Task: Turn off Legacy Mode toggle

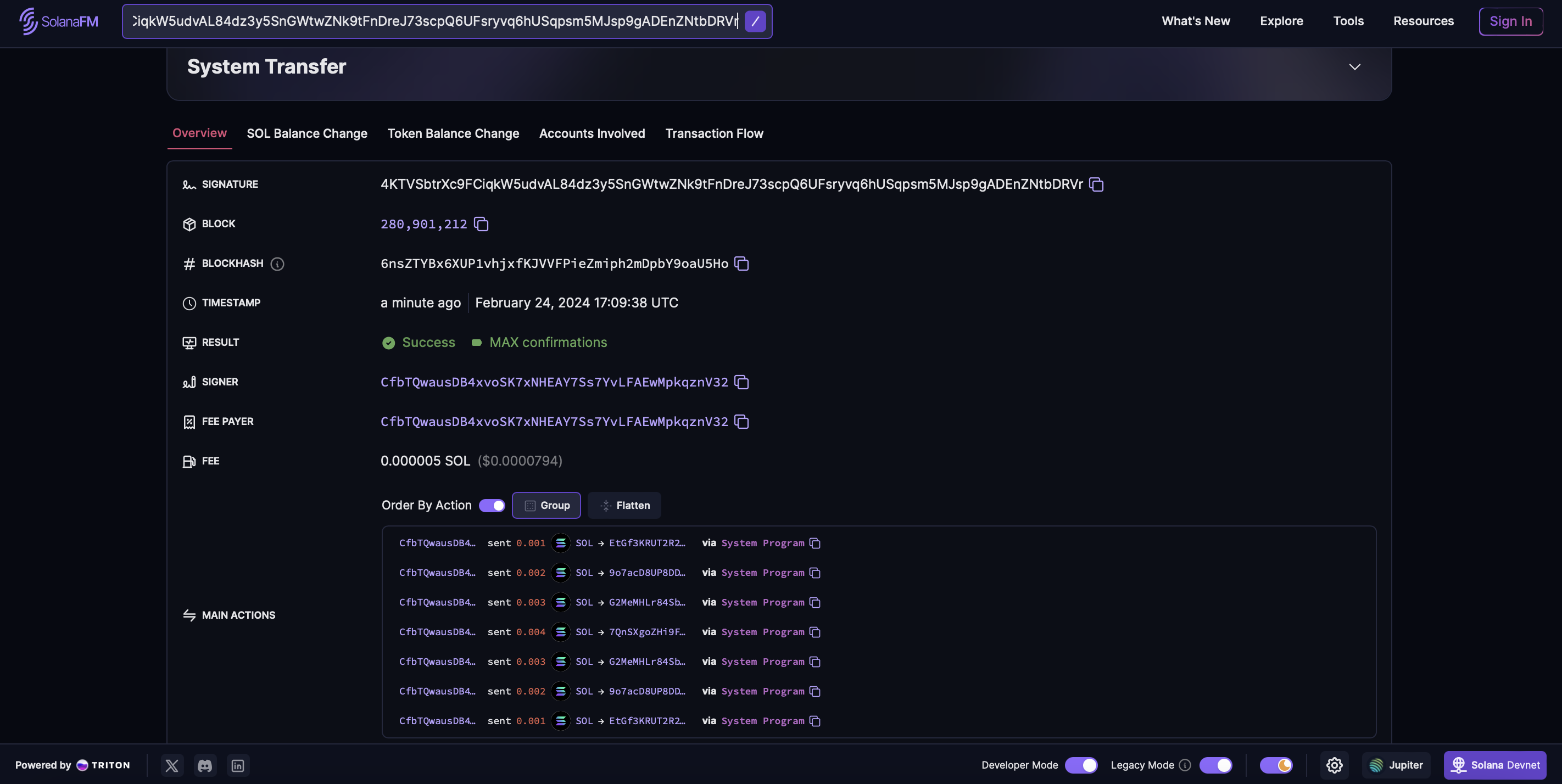Action: pyautogui.click(x=1215, y=765)
